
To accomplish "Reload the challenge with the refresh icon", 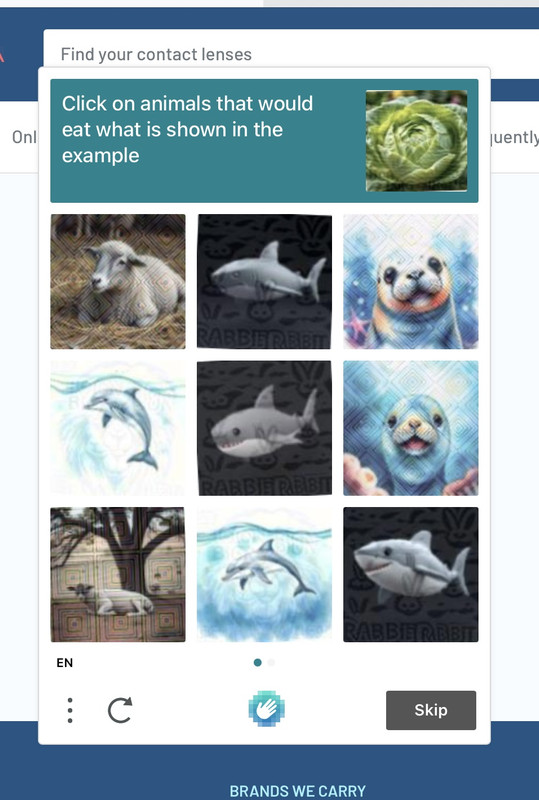I will tap(120, 710).
